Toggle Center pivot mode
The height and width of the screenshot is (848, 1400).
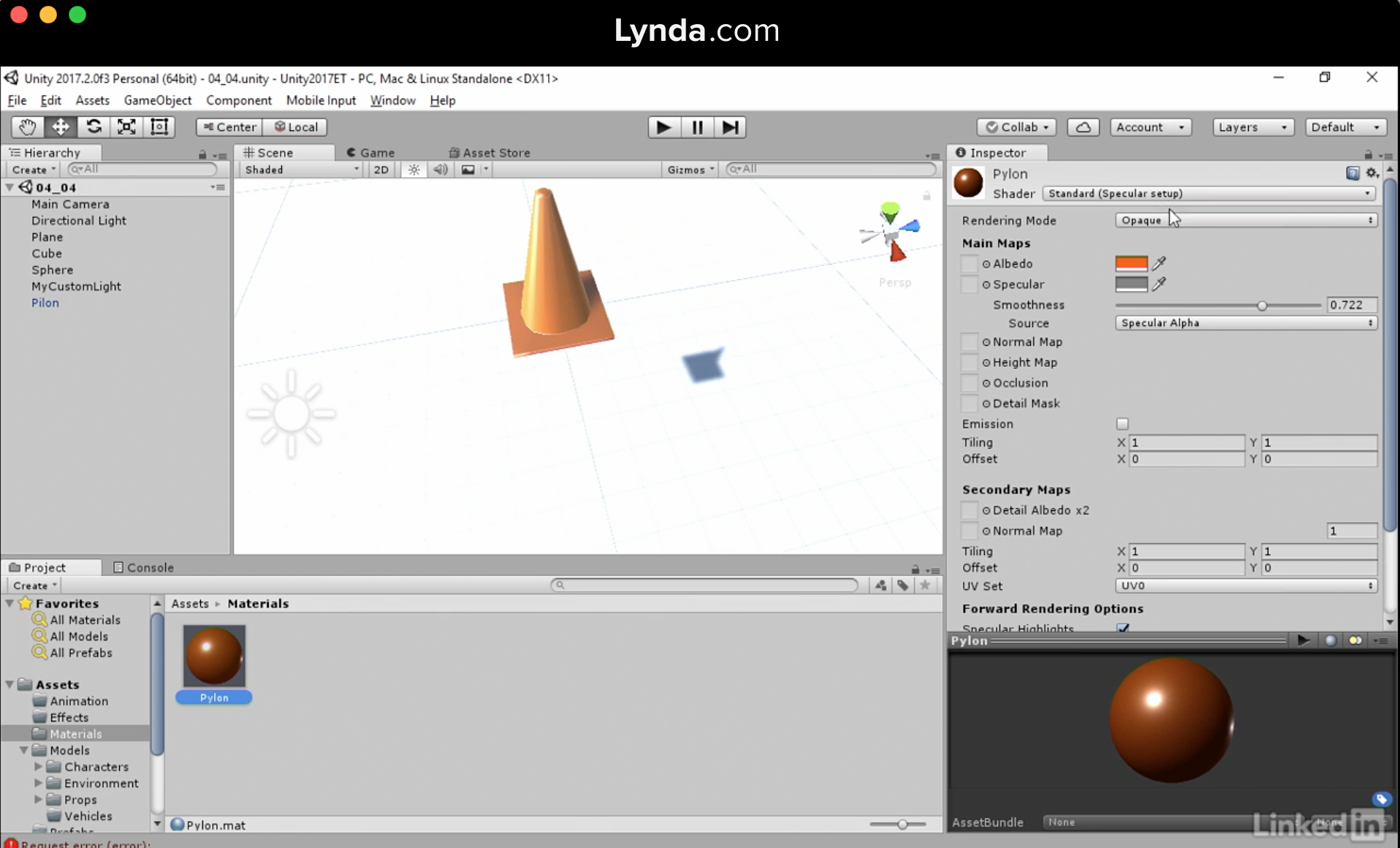pos(229,126)
